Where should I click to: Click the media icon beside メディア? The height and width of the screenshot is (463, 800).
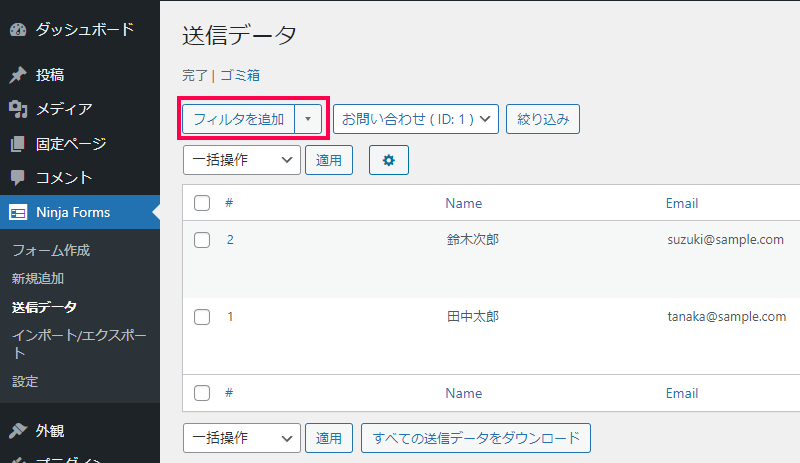[18, 109]
